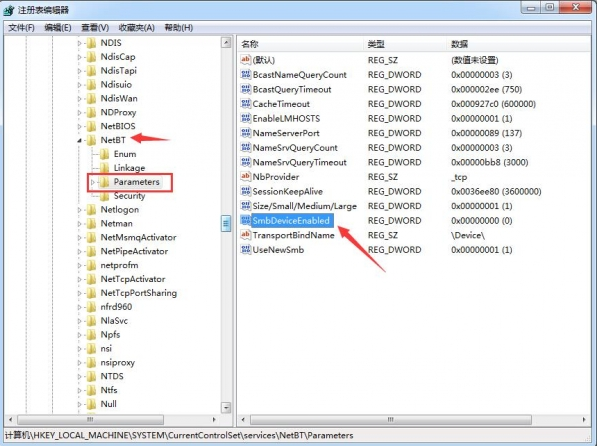Select the Parameters folder icon
This screenshot has height=446, width=598.
click(x=104, y=182)
